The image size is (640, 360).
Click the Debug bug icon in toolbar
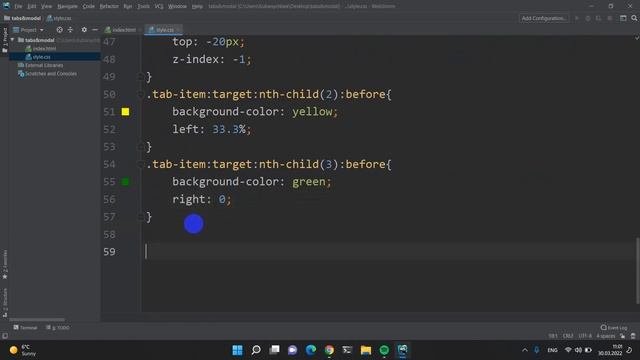tap(588, 18)
